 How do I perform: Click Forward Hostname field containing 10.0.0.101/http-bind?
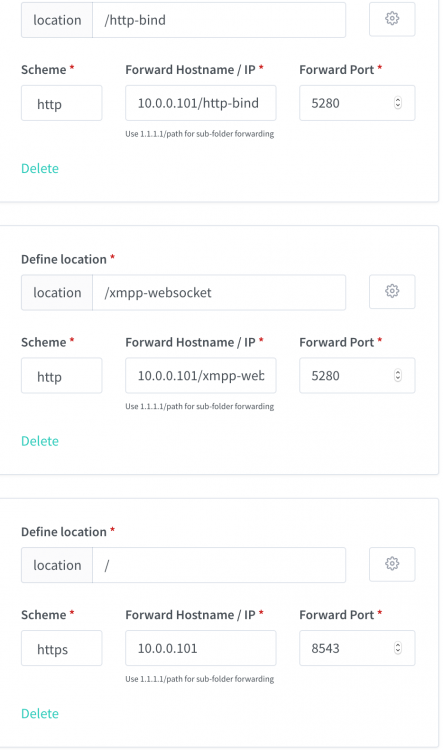pyautogui.click(x=200, y=103)
